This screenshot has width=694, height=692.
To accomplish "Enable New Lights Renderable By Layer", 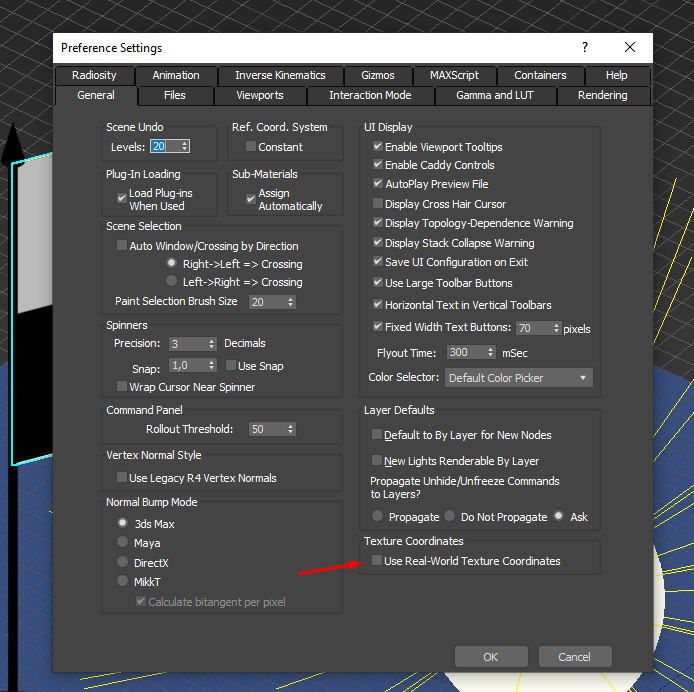I will click(377, 460).
